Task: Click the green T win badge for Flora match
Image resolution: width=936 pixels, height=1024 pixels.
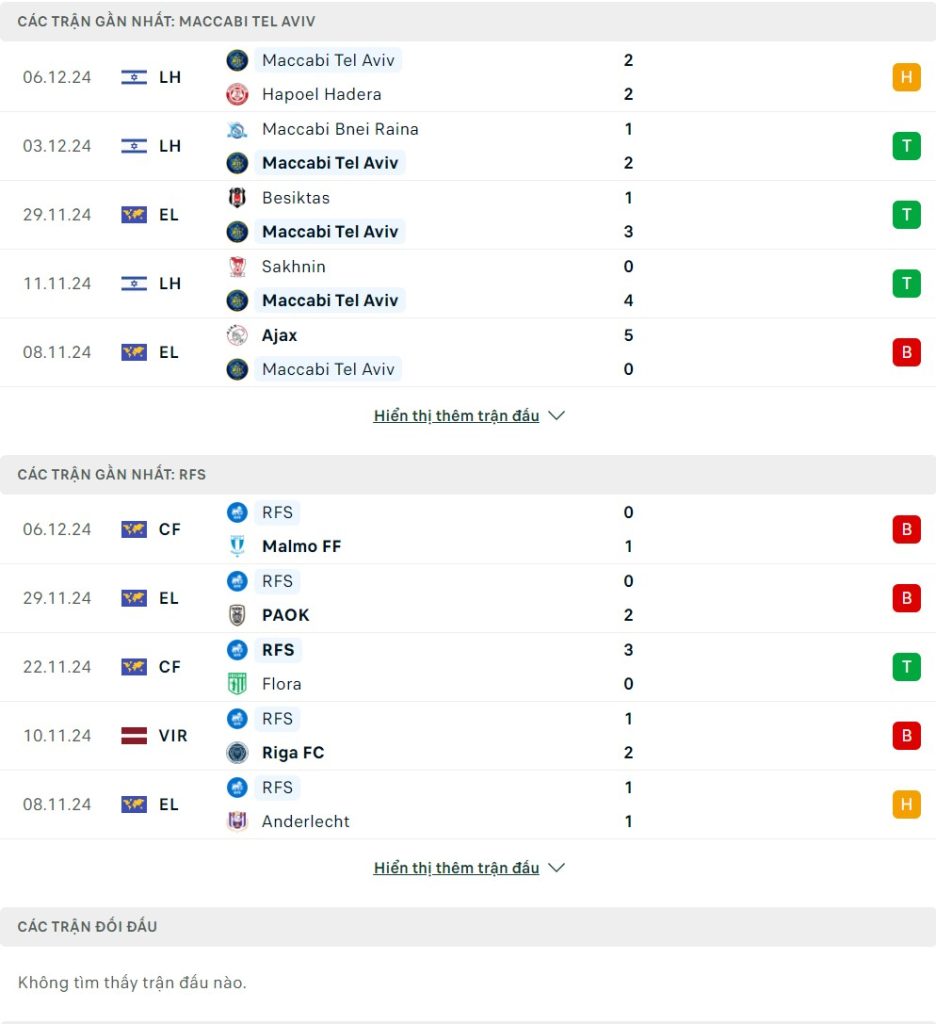Action: (906, 667)
